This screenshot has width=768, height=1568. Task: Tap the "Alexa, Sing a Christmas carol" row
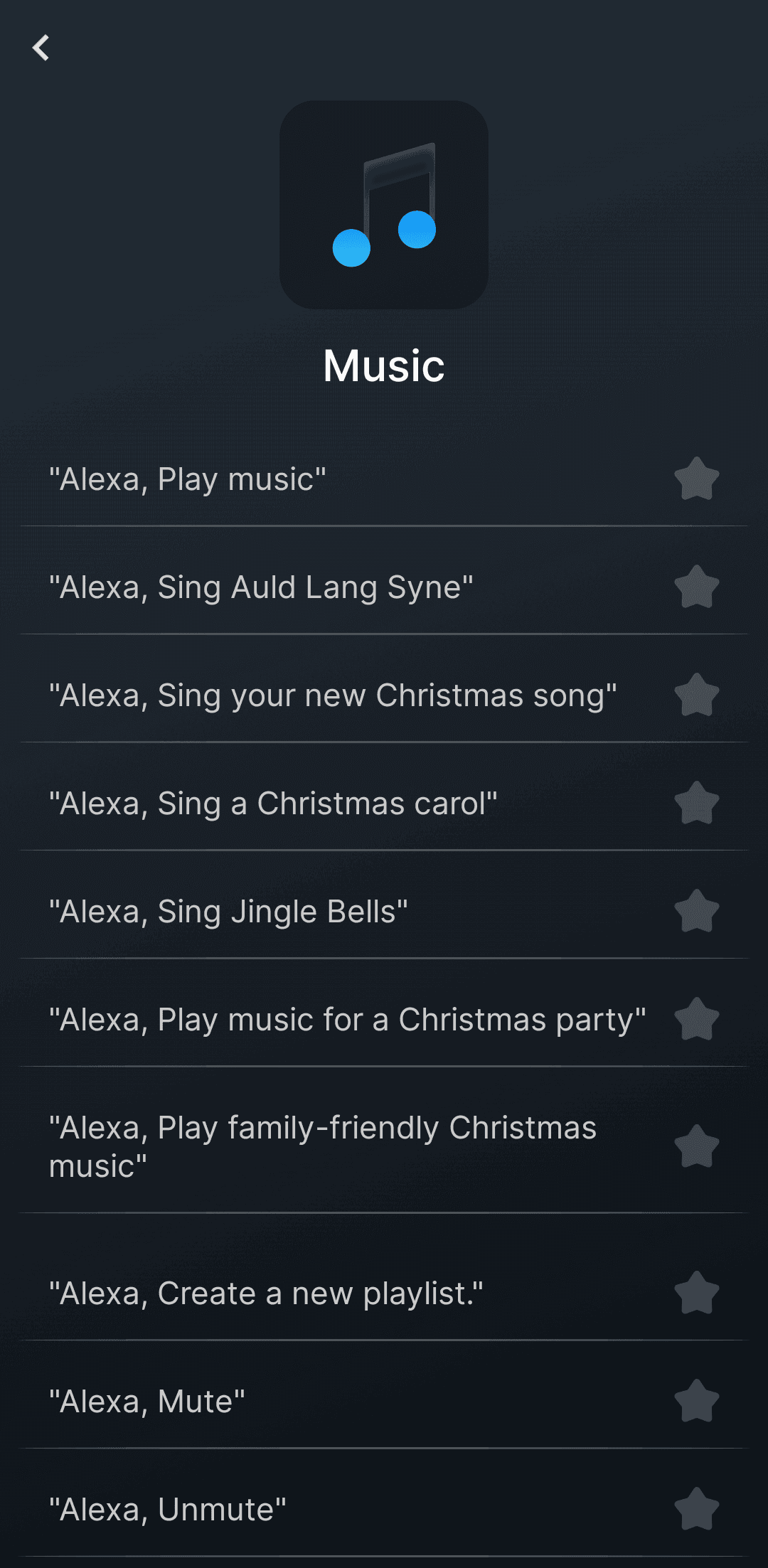pos(284,804)
